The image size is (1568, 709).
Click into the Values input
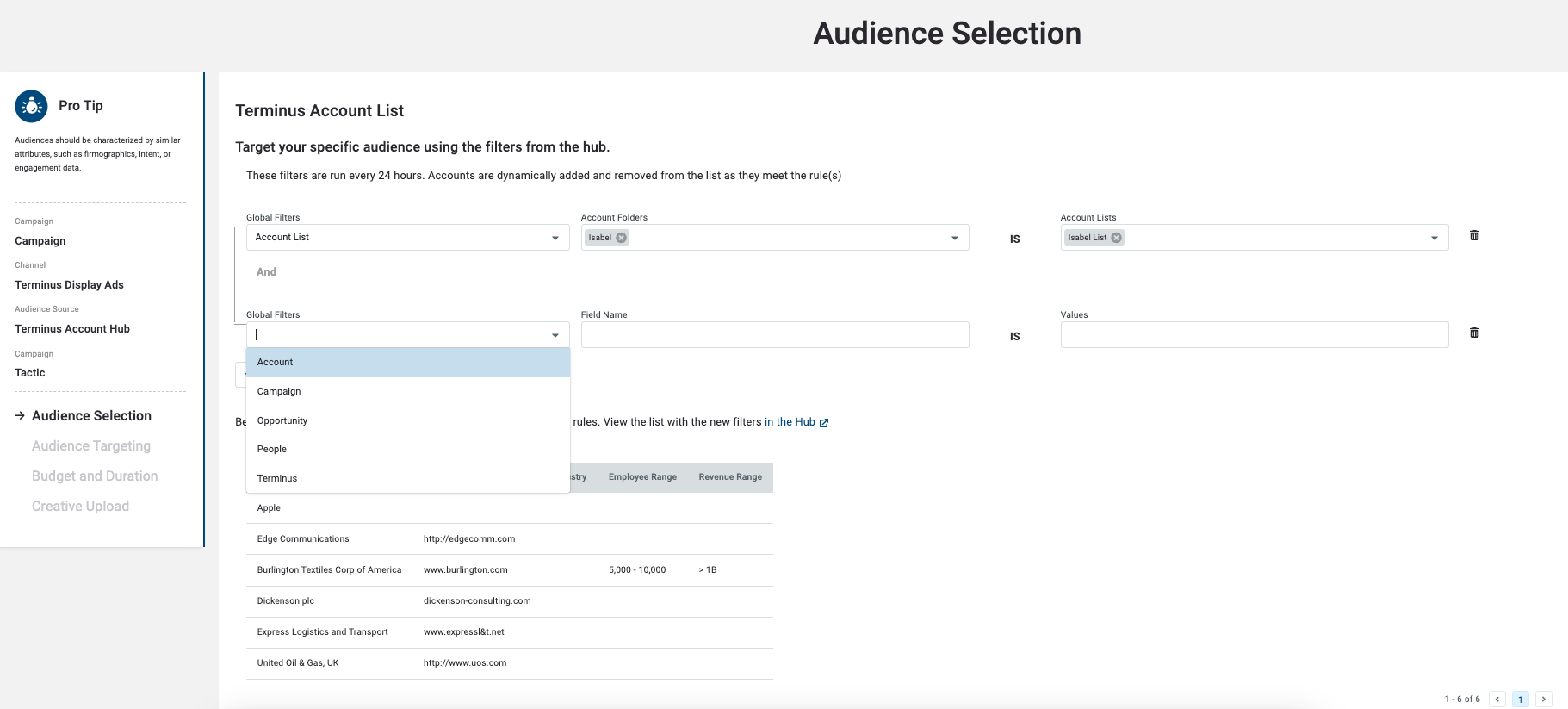(1255, 335)
